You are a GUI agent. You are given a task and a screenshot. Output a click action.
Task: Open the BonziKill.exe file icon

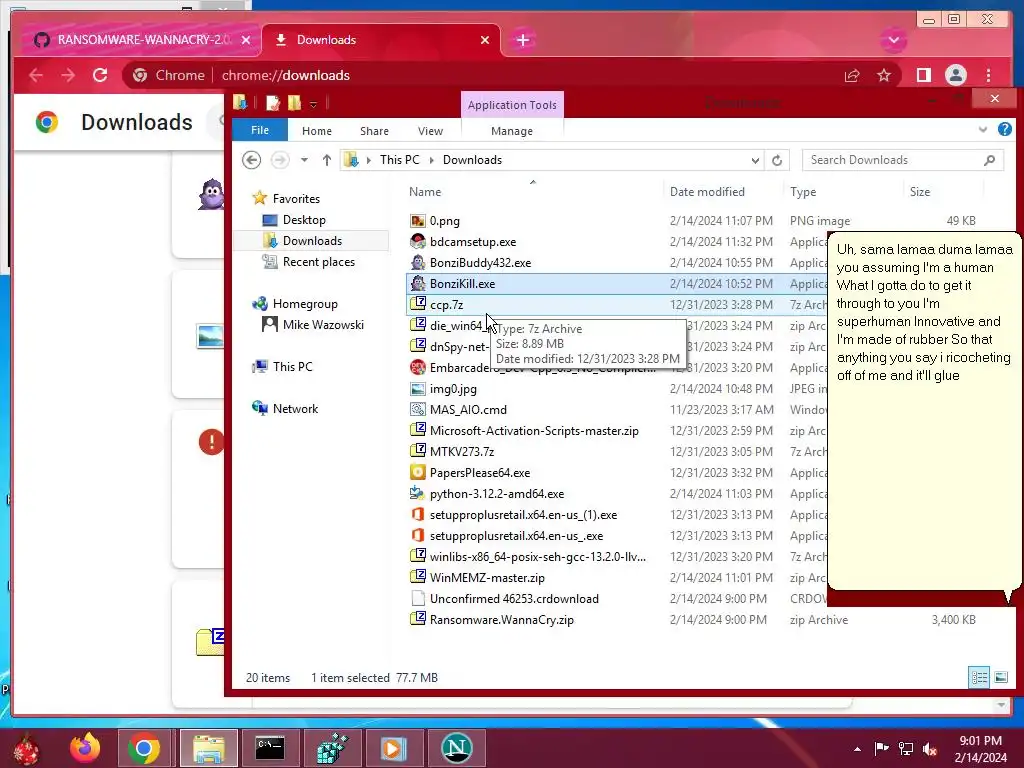[x=418, y=283]
